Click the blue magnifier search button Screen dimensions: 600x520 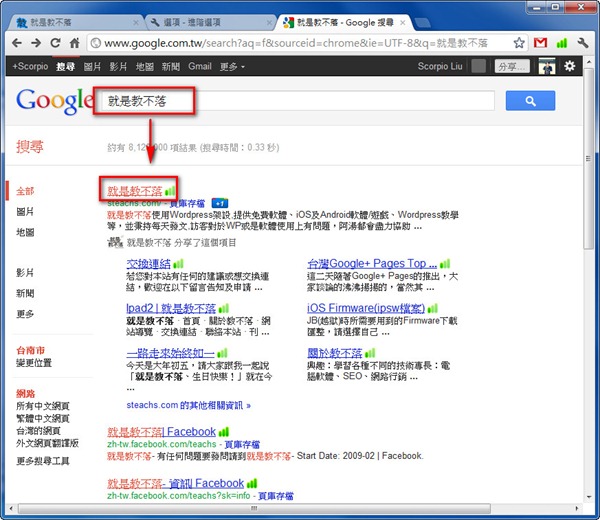click(530, 101)
